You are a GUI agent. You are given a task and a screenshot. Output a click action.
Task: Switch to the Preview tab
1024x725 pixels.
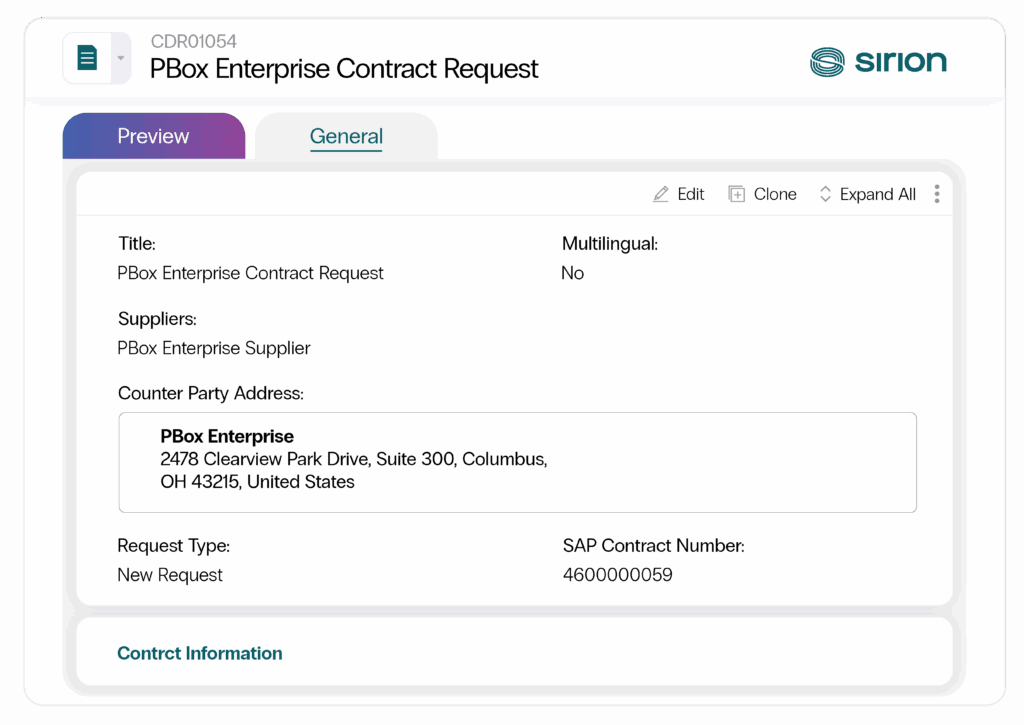pyautogui.click(x=153, y=136)
